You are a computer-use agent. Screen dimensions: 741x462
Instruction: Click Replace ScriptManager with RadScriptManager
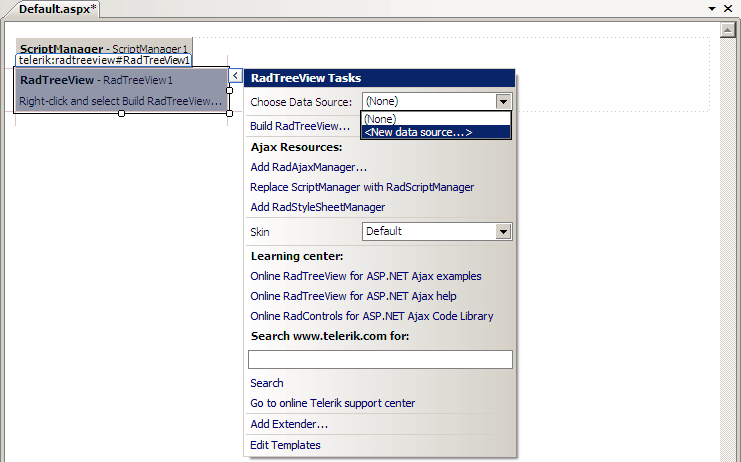tap(362, 187)
